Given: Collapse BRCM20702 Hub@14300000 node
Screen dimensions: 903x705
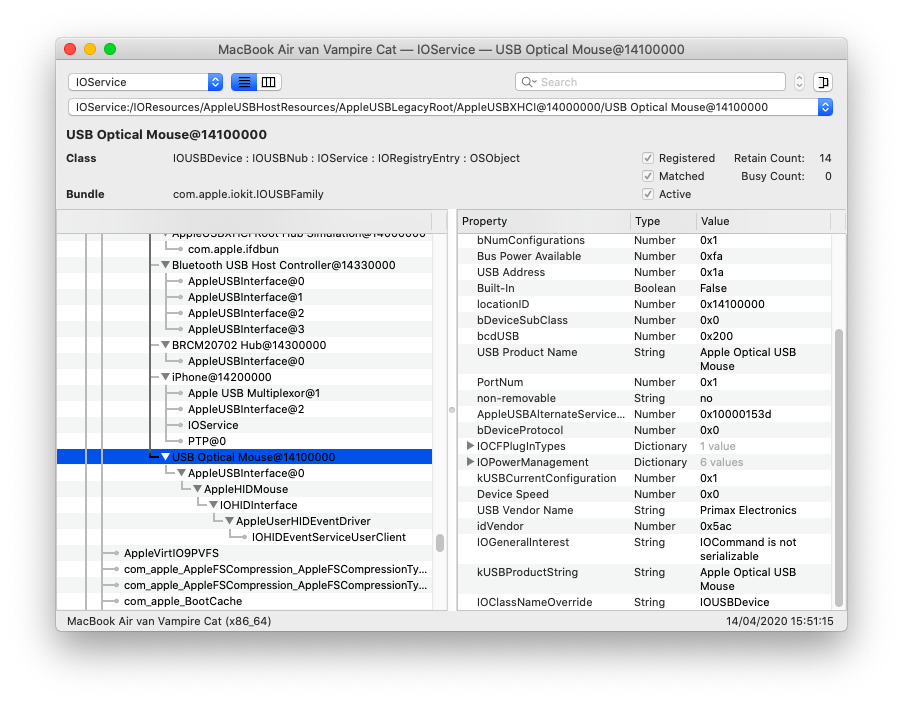Looking at the screenshot, I should pyautogui.click(x=165, y=345).
